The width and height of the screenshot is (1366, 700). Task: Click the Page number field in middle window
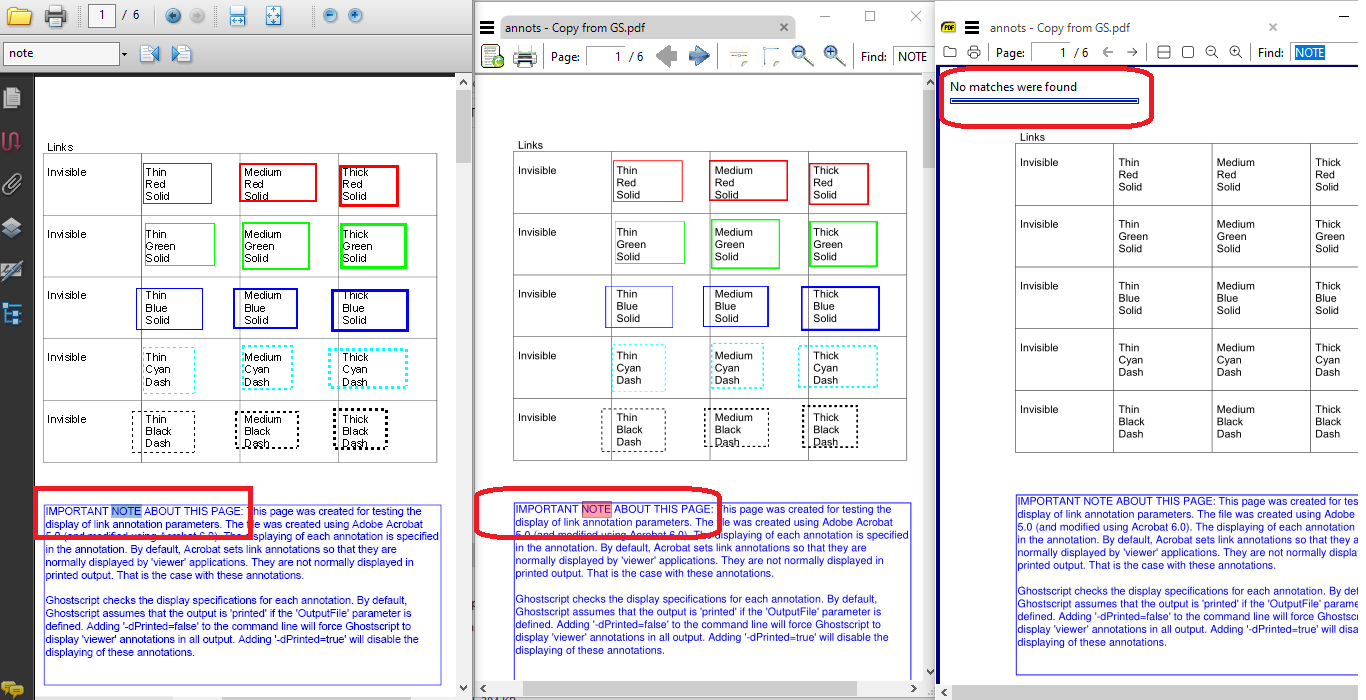click(605, 57)
